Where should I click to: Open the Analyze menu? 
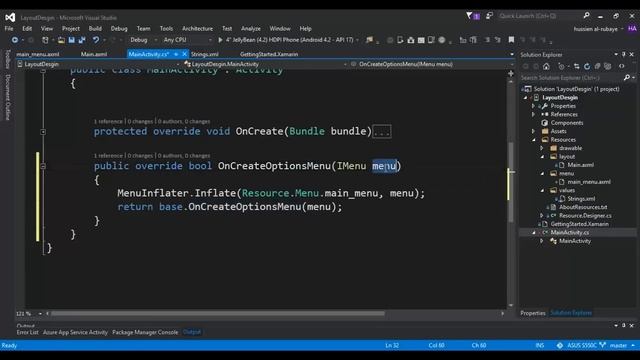[x=251, y=29]
